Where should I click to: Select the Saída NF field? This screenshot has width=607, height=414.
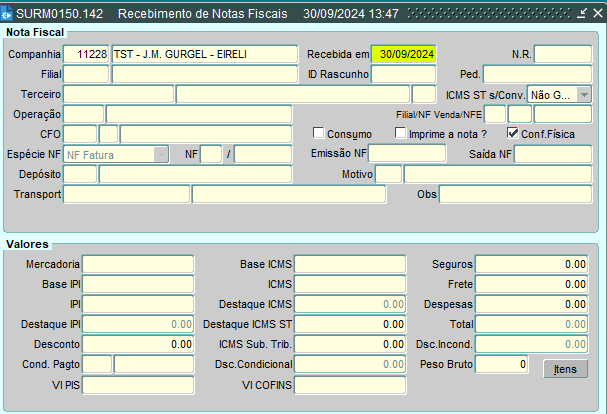[x=552, y=154]
